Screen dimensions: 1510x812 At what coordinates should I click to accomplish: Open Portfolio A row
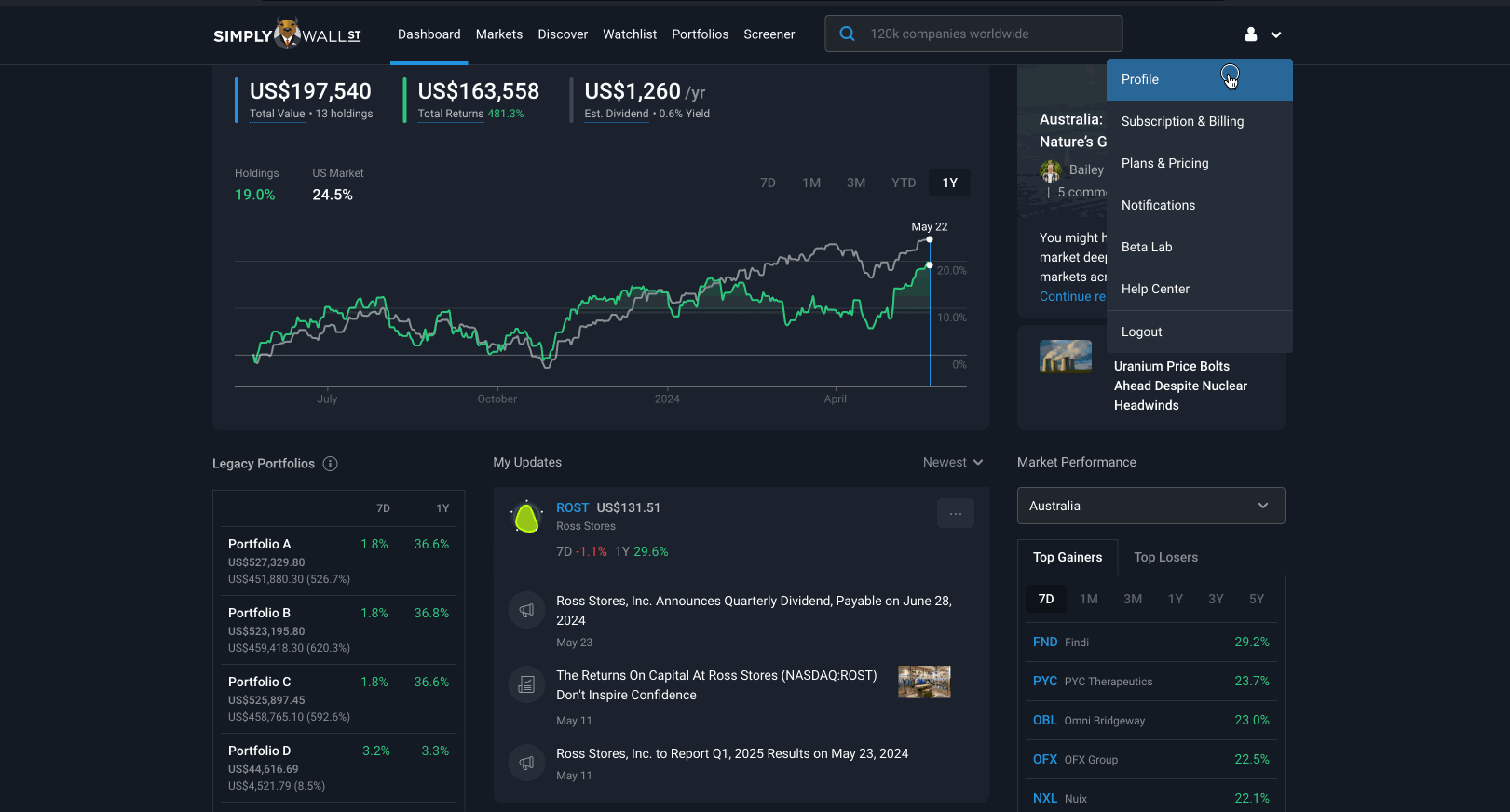pyautogui.click(x=339, y=561)
